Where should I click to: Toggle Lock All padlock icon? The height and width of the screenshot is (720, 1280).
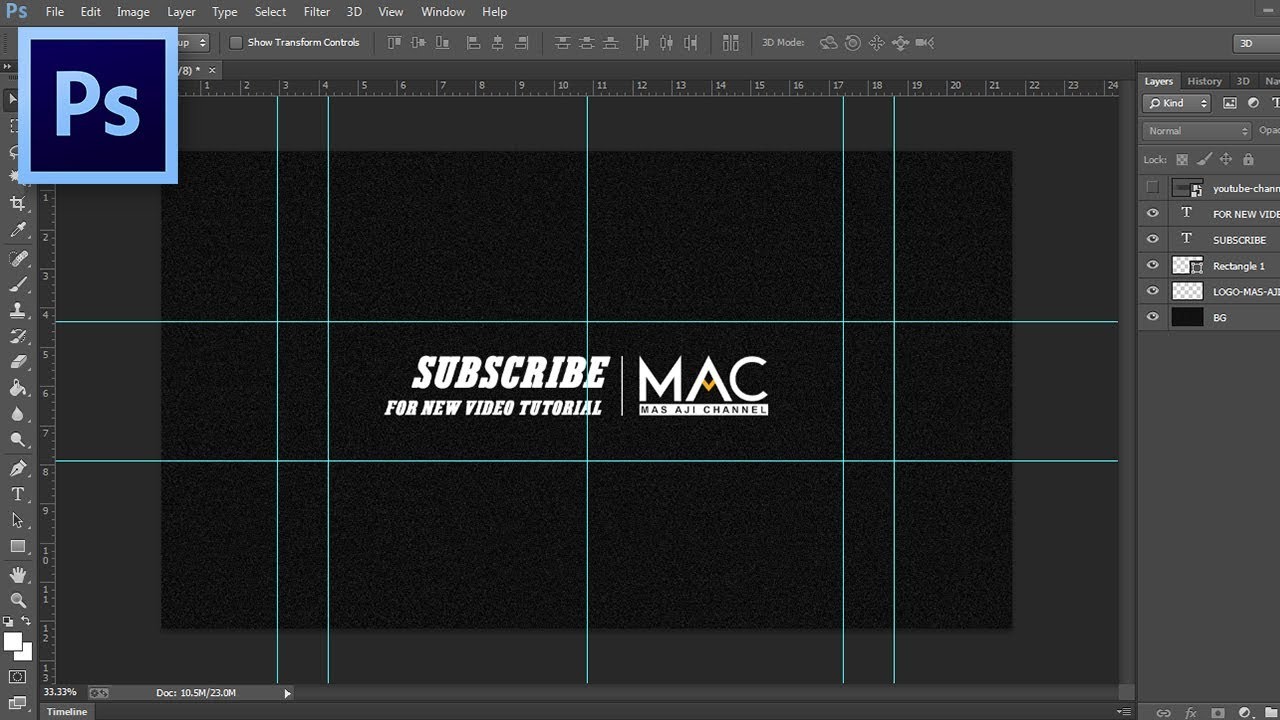point(1248,159)
